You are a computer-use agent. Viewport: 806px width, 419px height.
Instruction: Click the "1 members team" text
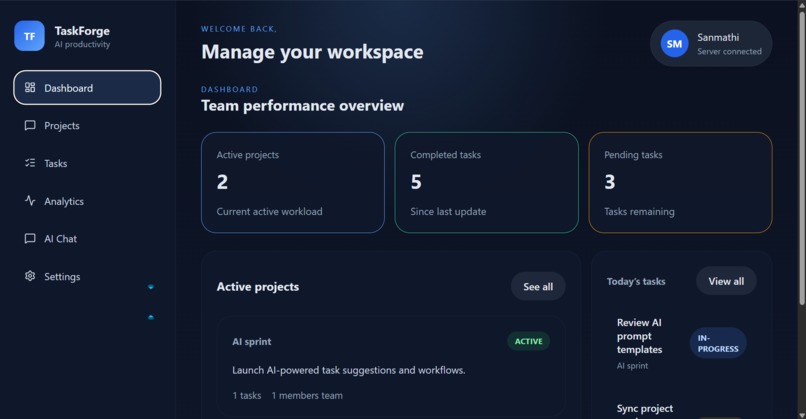(307, 395)
